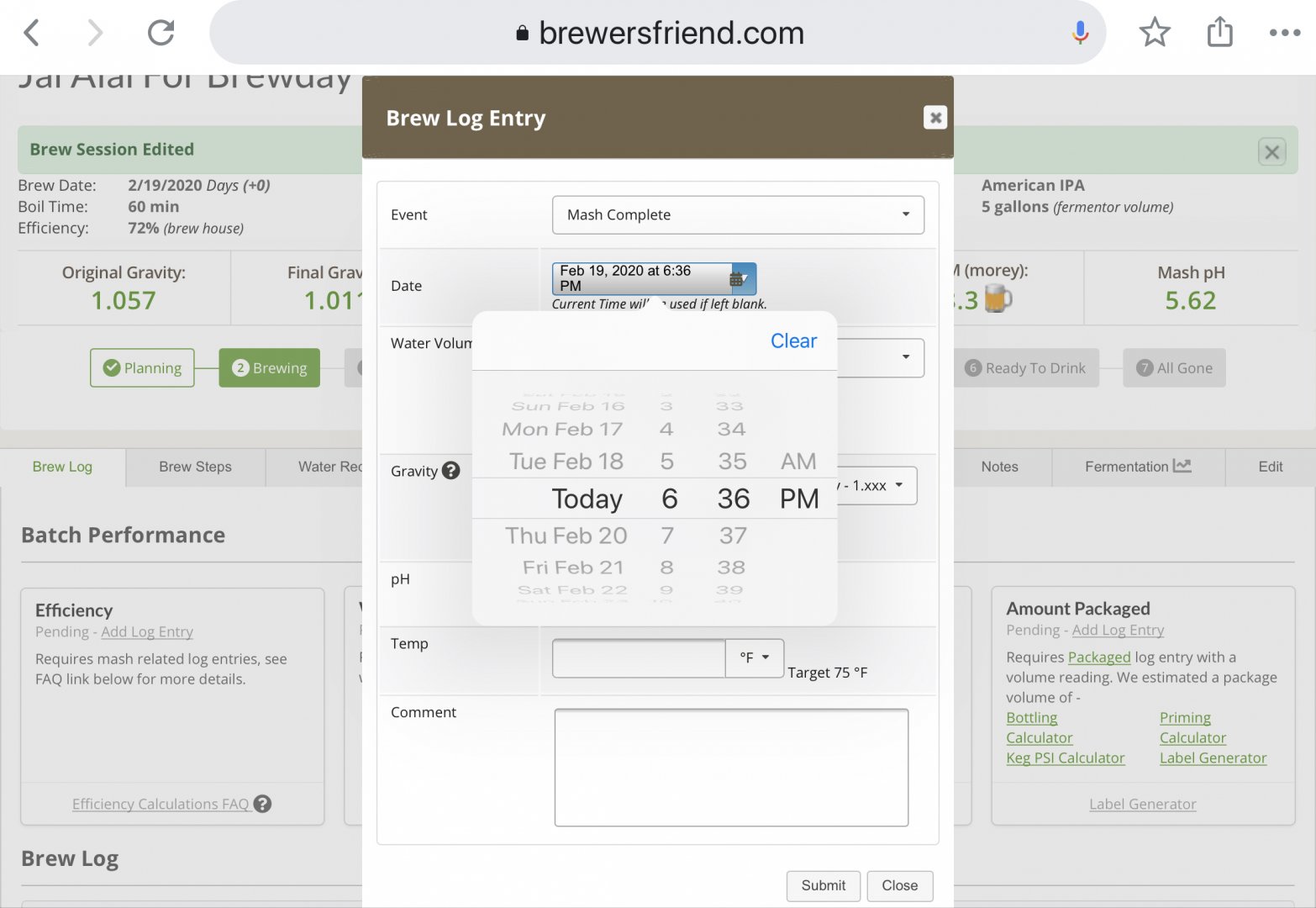Select hour 7 in time wheel
Screen dimensions: 1316x908
coord(667,536)
